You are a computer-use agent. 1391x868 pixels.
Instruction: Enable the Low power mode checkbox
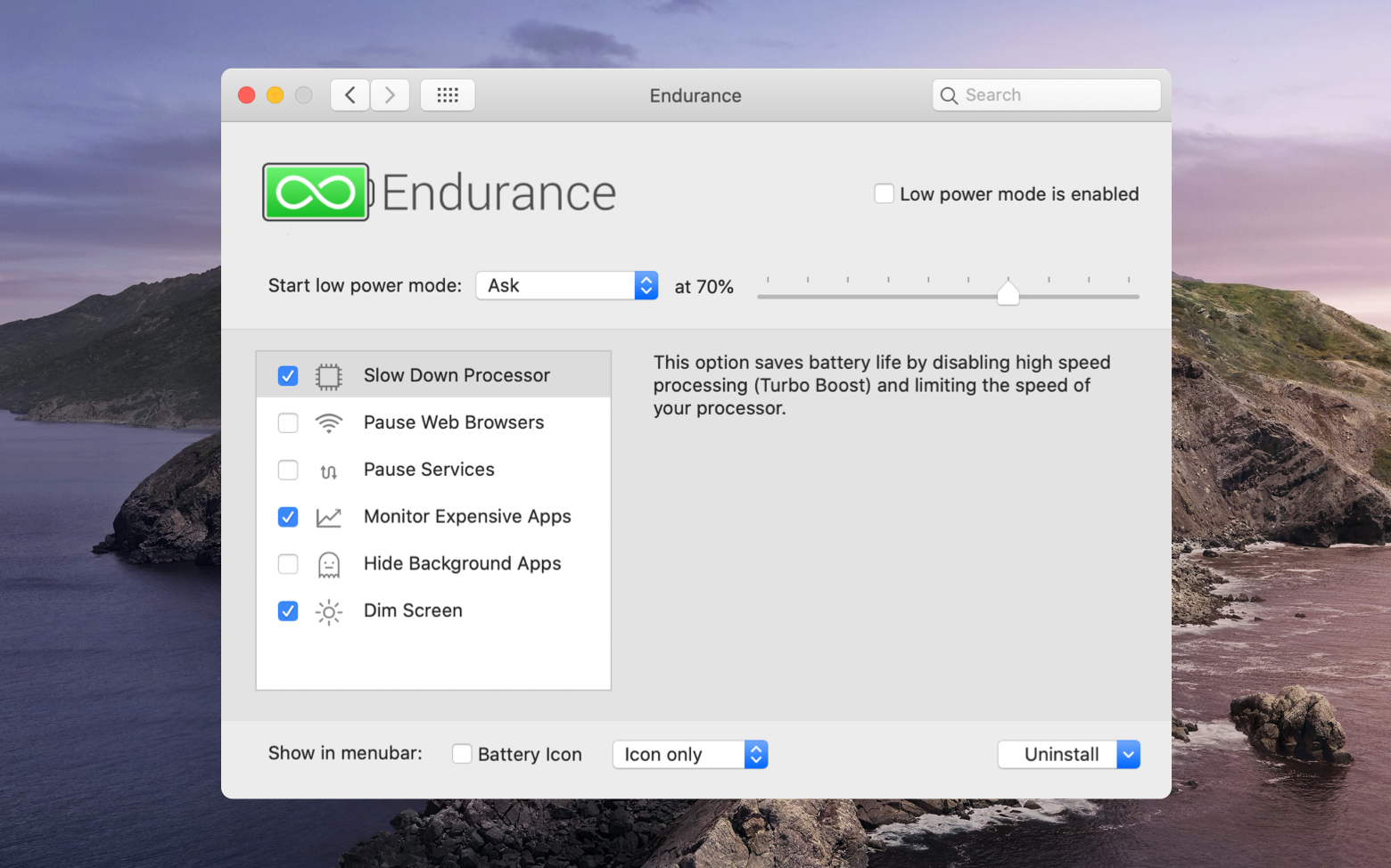pyautogui.click(x=884, y=193)
